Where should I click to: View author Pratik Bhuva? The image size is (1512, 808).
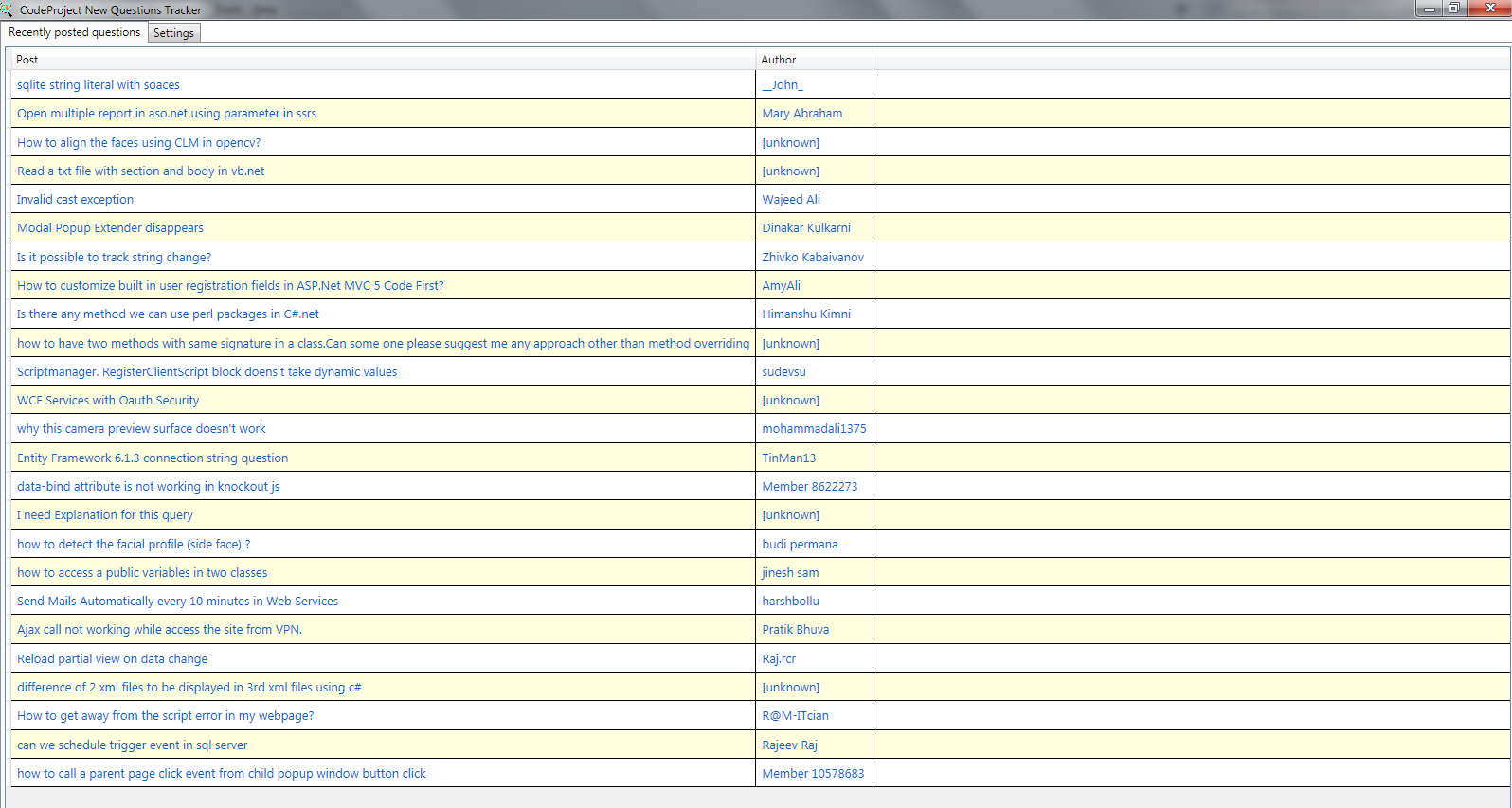(x=796, y=630)
